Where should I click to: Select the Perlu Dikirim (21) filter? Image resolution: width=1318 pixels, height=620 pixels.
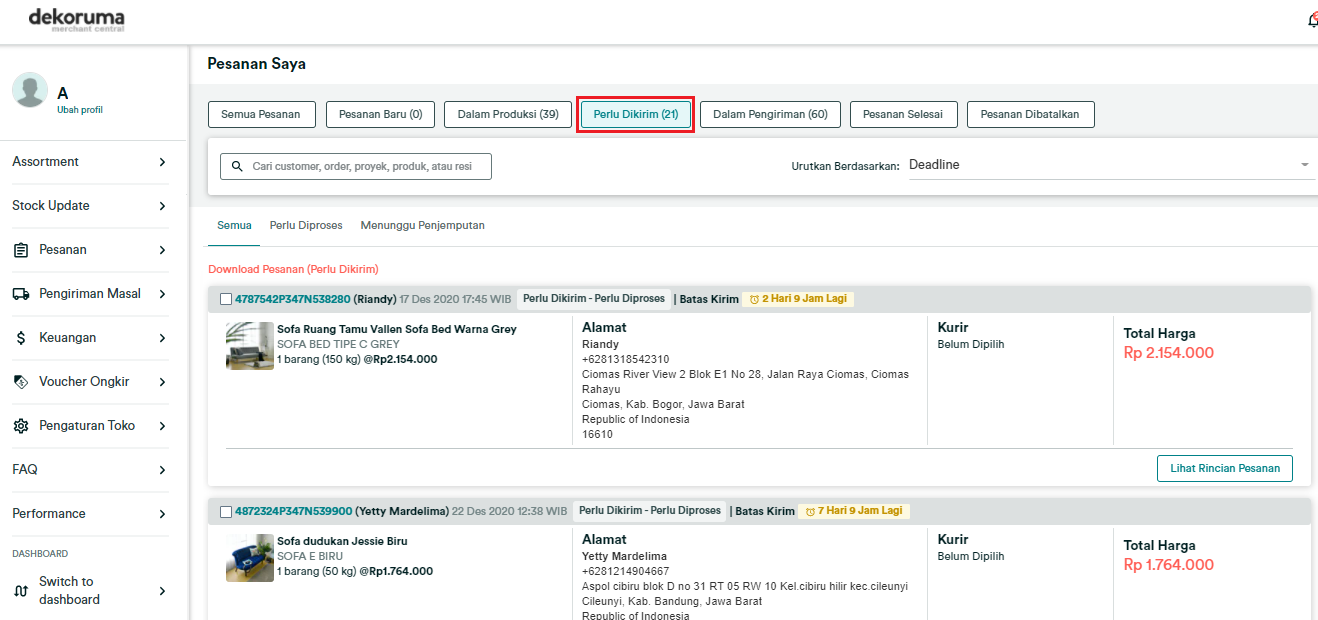636,114
